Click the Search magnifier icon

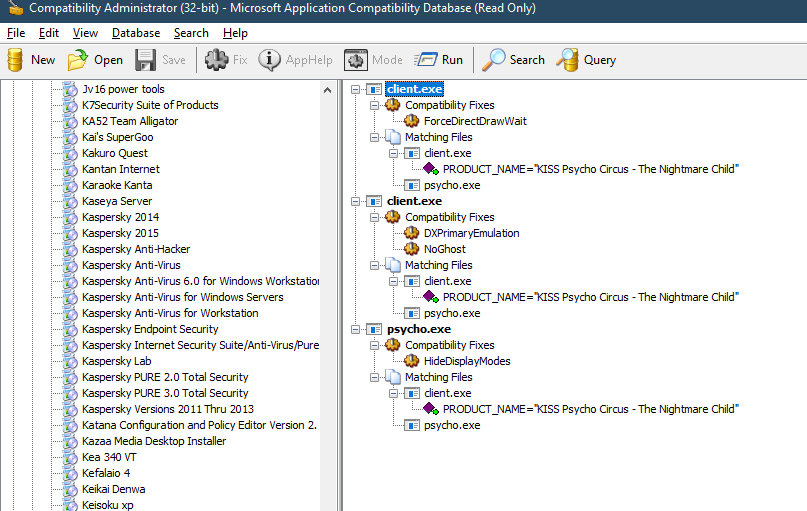coord(494,60)
